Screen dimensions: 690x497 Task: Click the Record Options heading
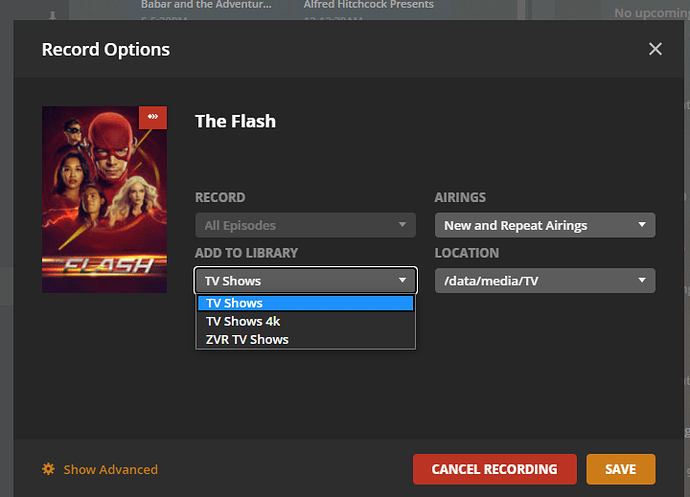coord(106,49)
